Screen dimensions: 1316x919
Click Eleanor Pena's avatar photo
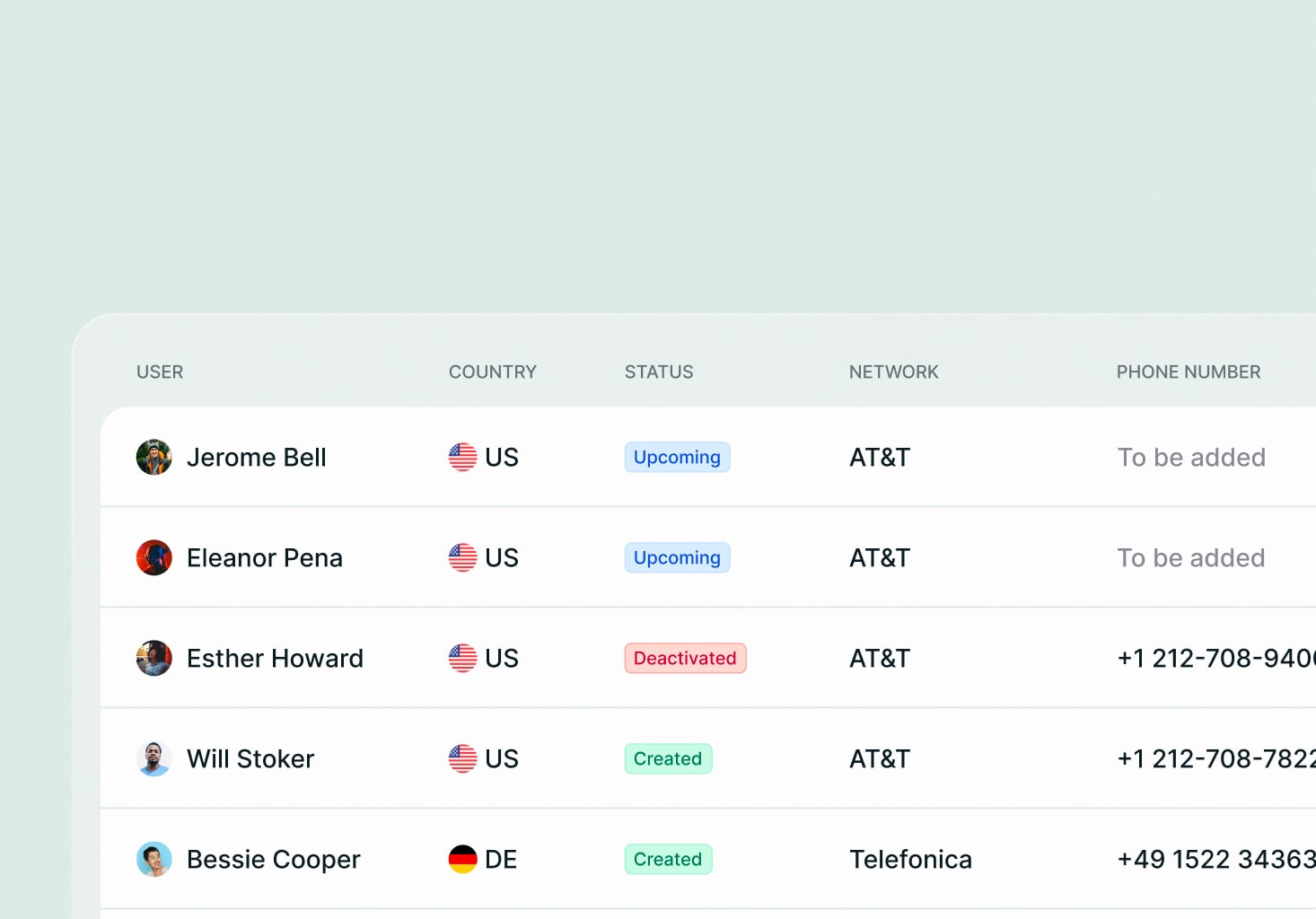point(154,557)
